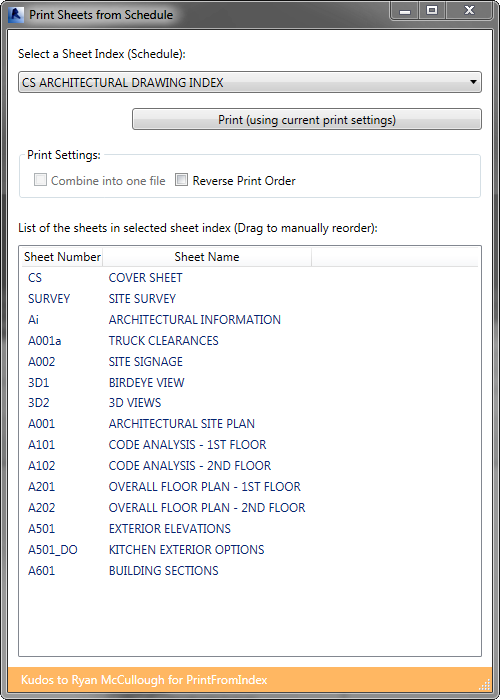Sort by the Sheet Number column header
Image resolution: width=500 pixels, height=700 pixels.
point(62,257)
